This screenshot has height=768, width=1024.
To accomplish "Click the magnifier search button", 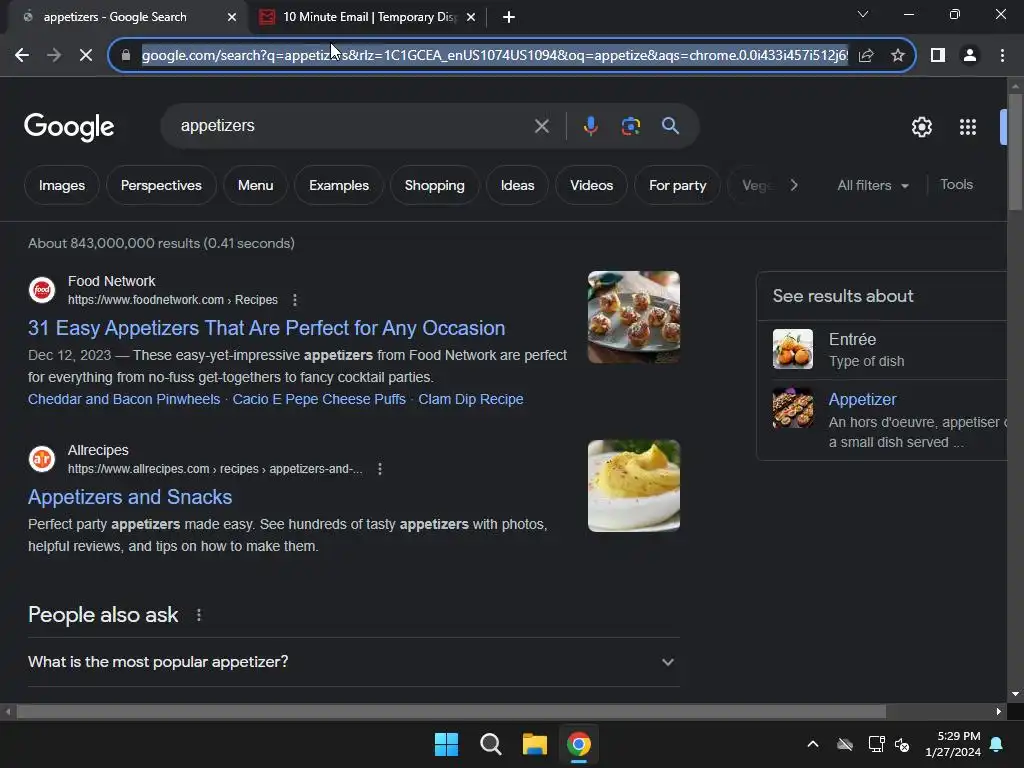I will point(670,126).
